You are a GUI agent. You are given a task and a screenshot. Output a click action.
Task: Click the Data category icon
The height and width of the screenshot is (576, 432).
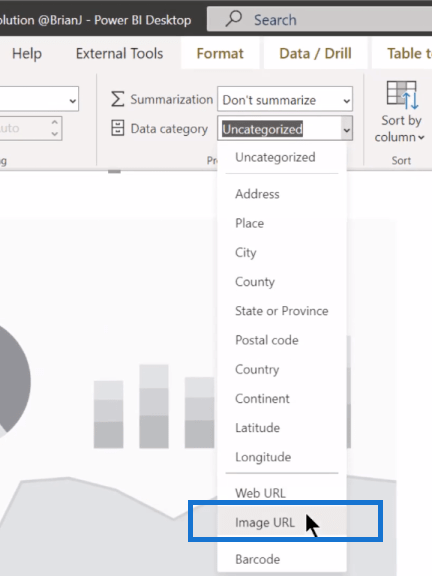click(118, 129)
